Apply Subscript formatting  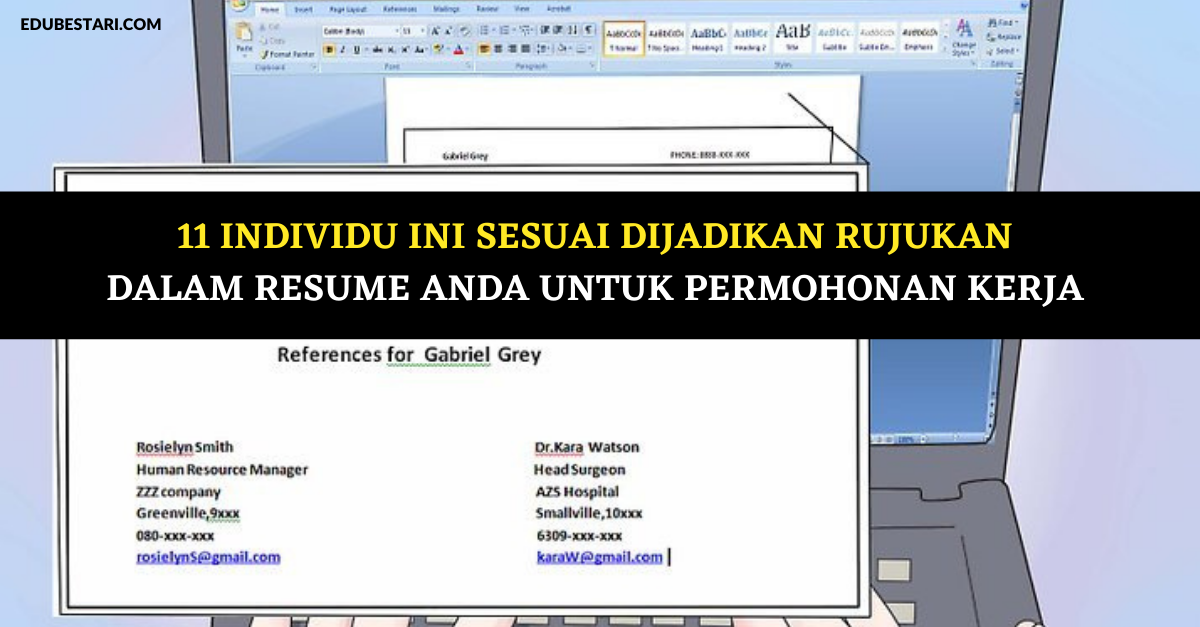point(391,49)
